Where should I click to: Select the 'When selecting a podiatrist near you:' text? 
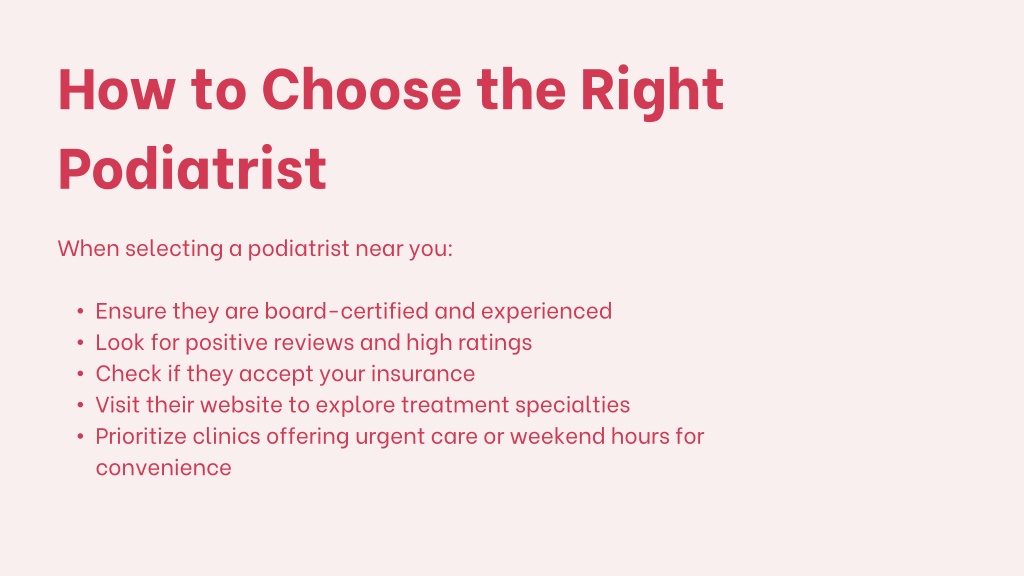[x=255, y=249]
